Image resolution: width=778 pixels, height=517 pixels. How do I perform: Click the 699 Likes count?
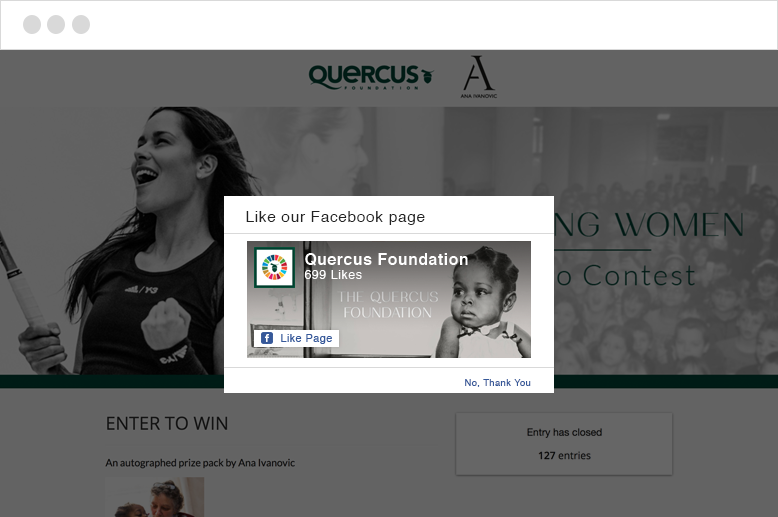pyautogui.click(x=333, y=275)
